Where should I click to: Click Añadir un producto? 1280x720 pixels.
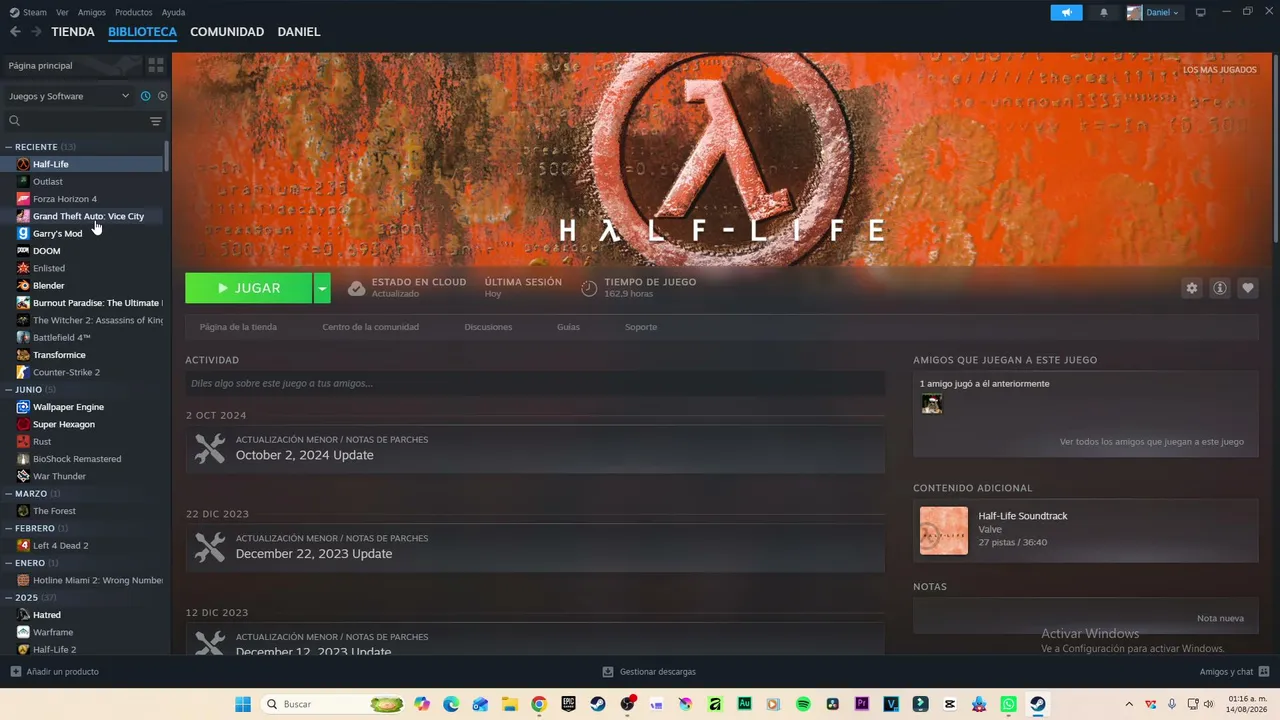pyautogui.click(x=55, y=672)
